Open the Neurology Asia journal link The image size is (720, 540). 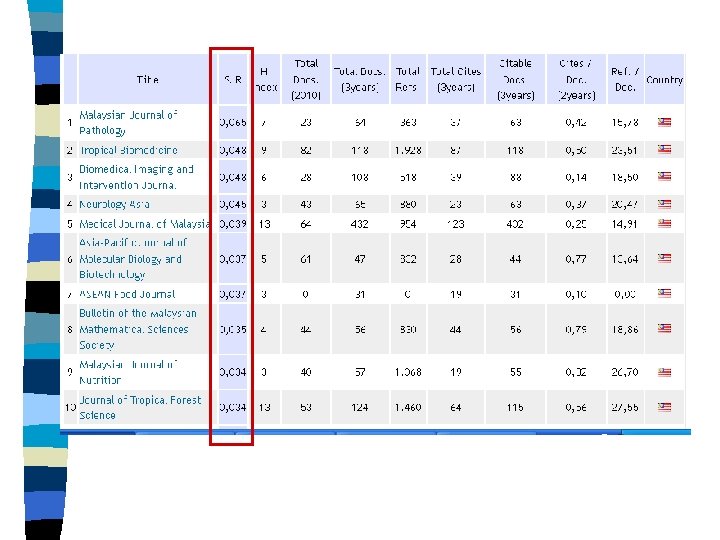coord(114,204)
